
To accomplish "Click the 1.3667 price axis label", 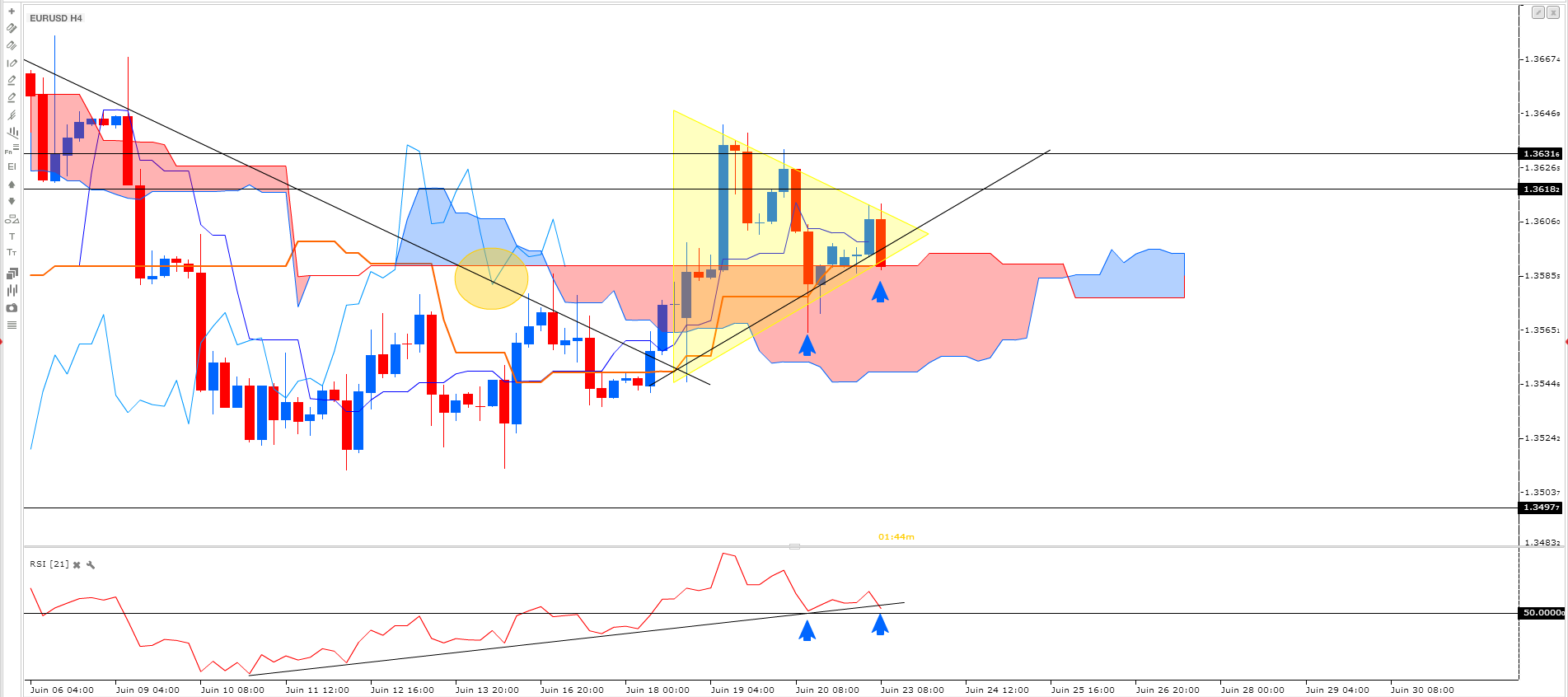I will coord(1542,59).
